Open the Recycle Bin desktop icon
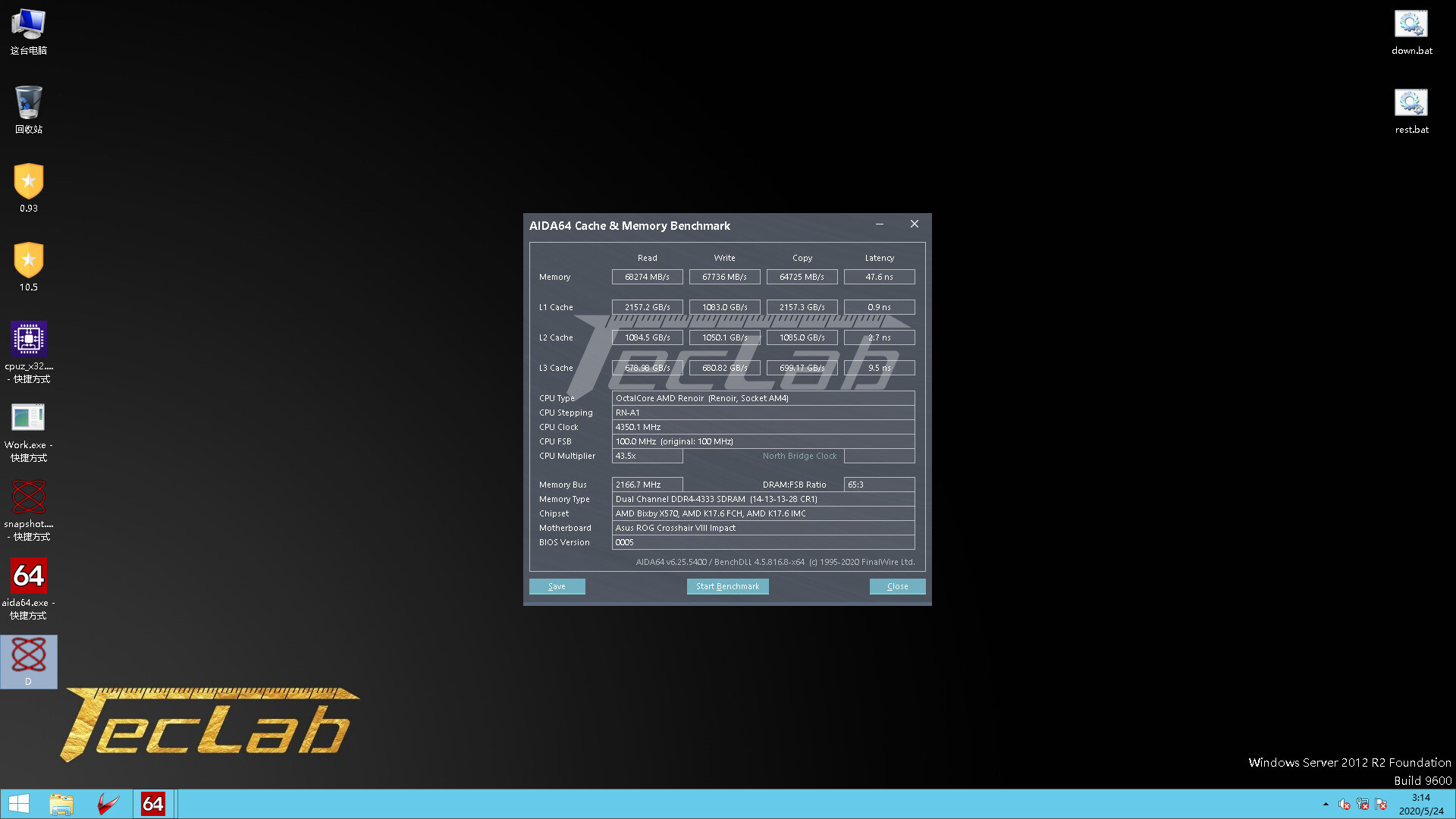This screenshot has width=1456, height=819. pyautogui.click(x=28, y=110)
